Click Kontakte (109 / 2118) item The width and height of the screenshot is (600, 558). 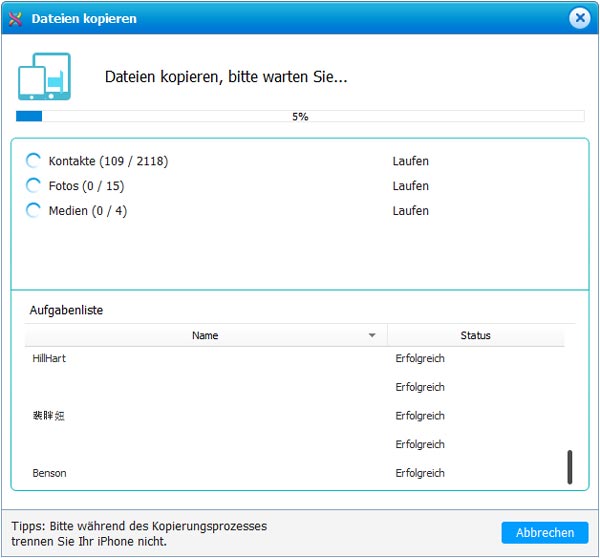108,161
